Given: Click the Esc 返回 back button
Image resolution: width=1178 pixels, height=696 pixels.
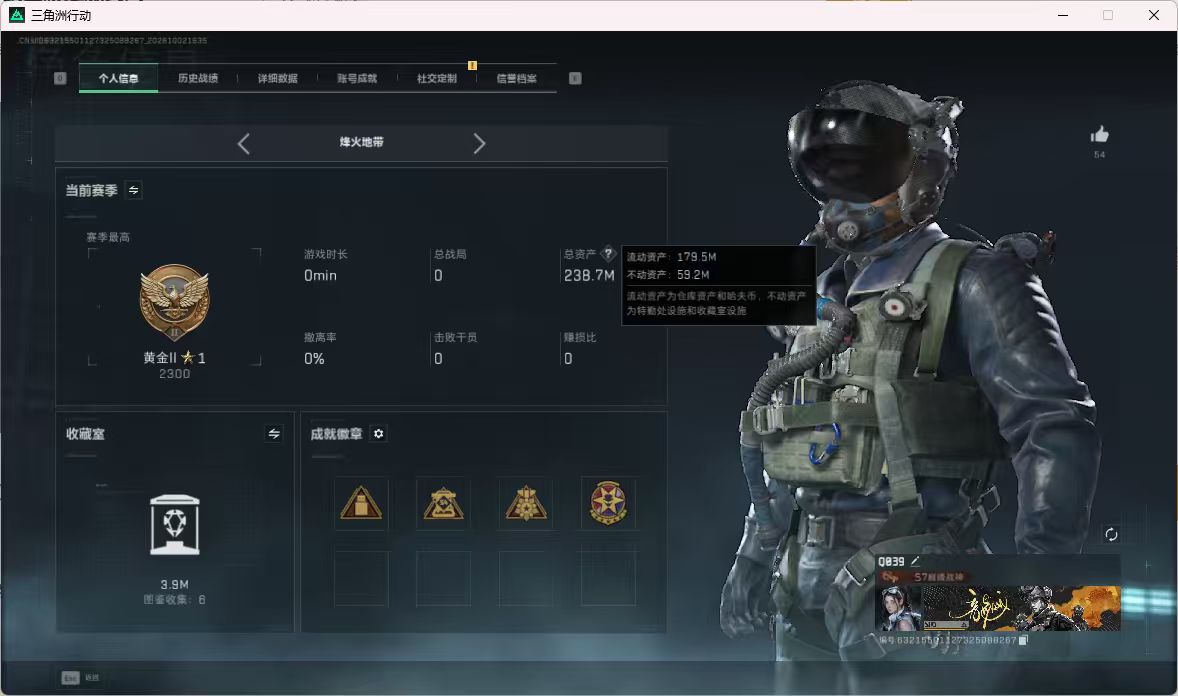Looking at the screenshot, I should tap(80, 678).
